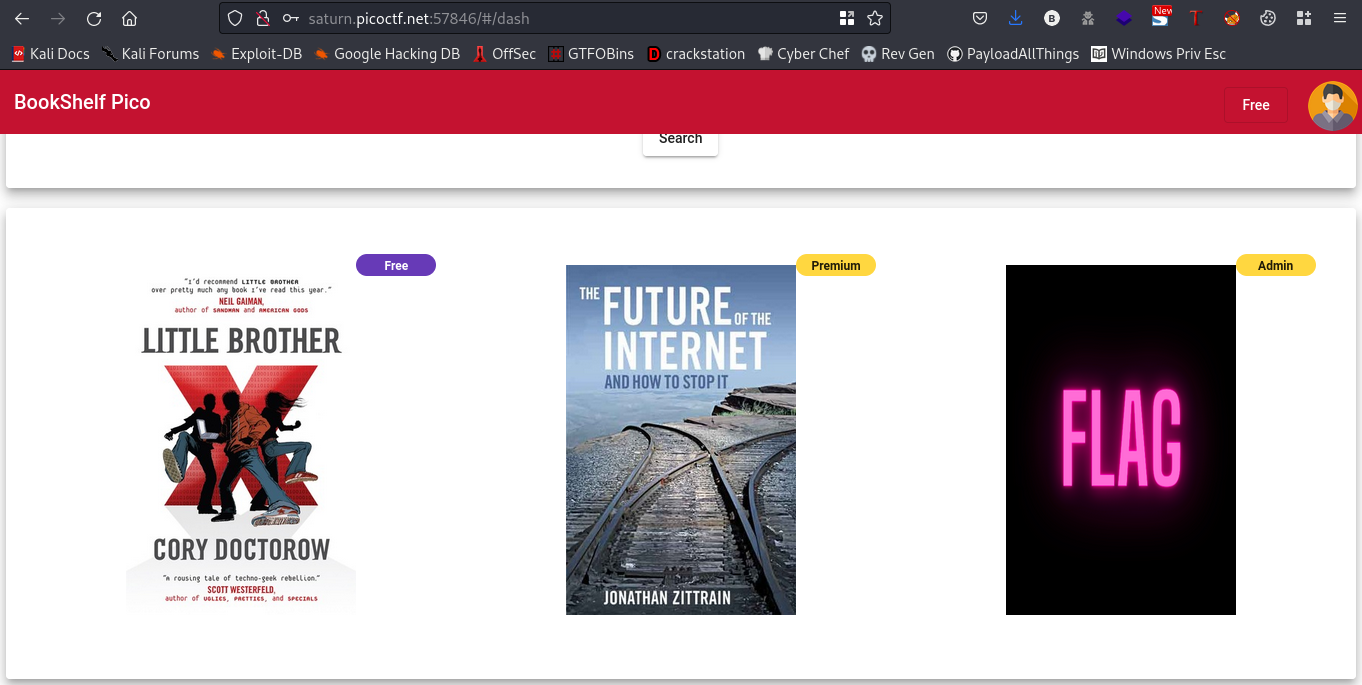The height and width of the screenshot is (685, 1362).
Task: Go forward with the browser arrow
Action: (58, 18)
